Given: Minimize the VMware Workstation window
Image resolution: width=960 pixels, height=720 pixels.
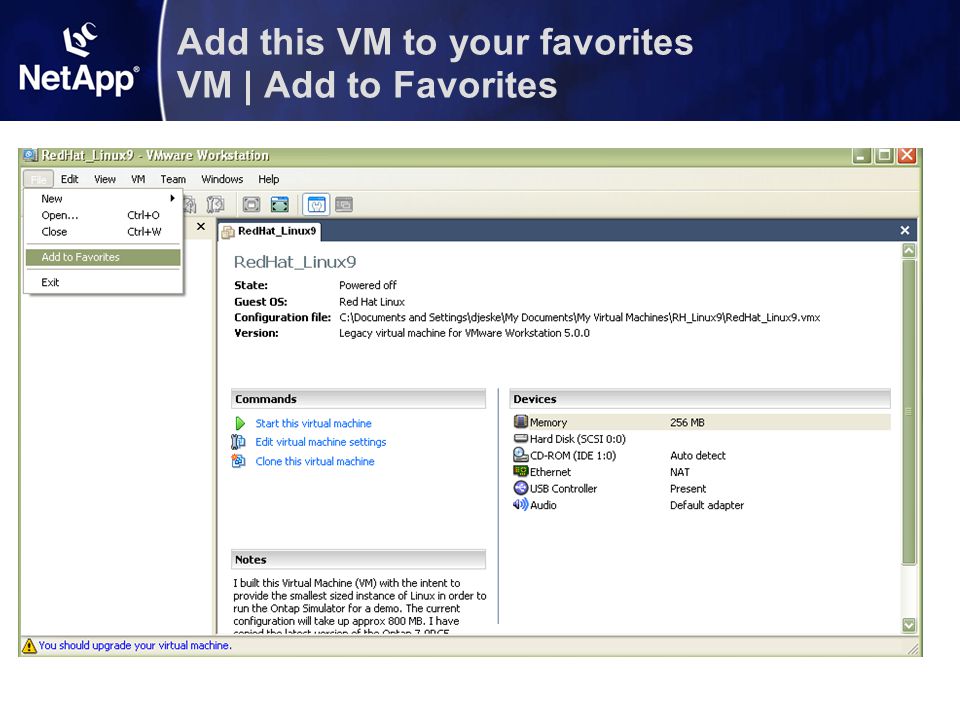Looking at the screenshot, I should (861, 156).
